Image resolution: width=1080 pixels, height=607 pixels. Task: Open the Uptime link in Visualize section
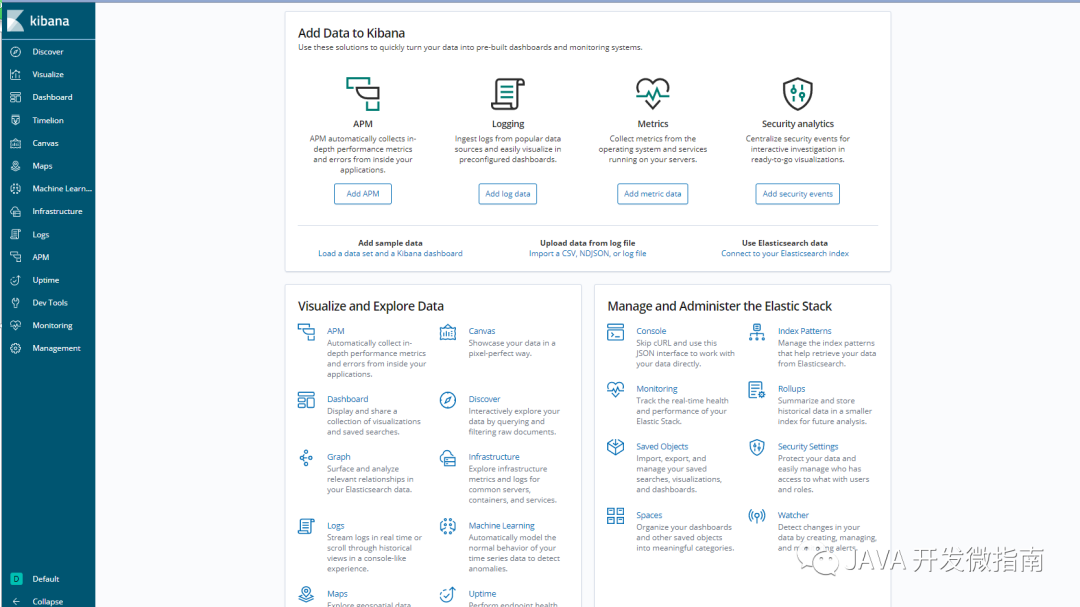click(x=482, y=594)
